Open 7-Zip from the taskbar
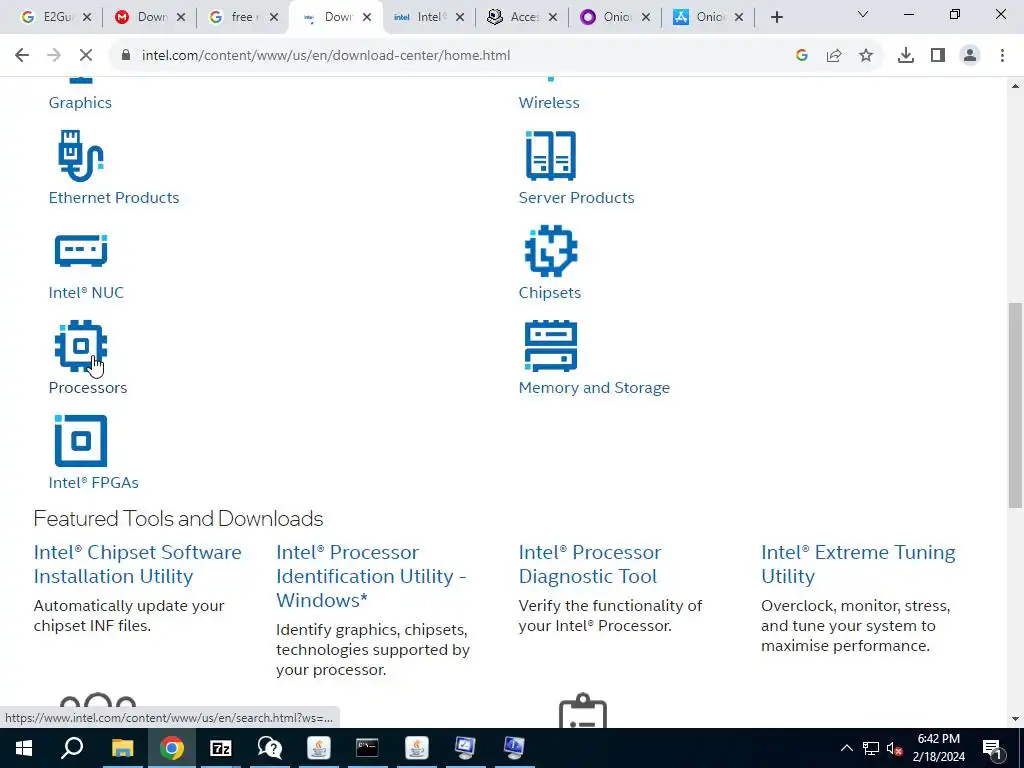 coord(221,748)
